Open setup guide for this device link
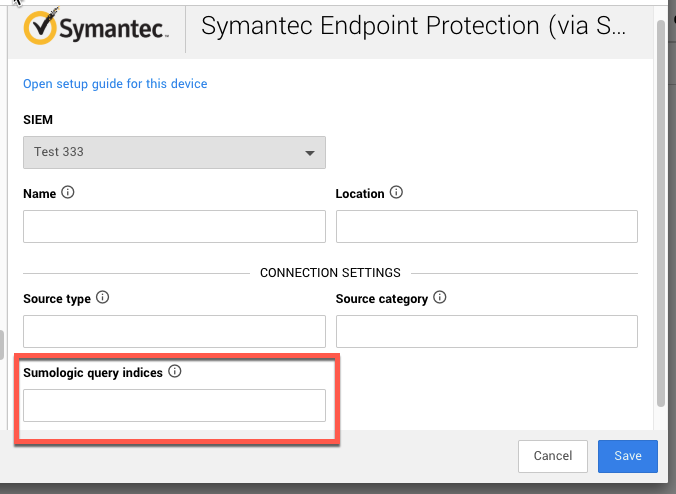The height and width of the screenshot is (494, 676). point(115,84)
